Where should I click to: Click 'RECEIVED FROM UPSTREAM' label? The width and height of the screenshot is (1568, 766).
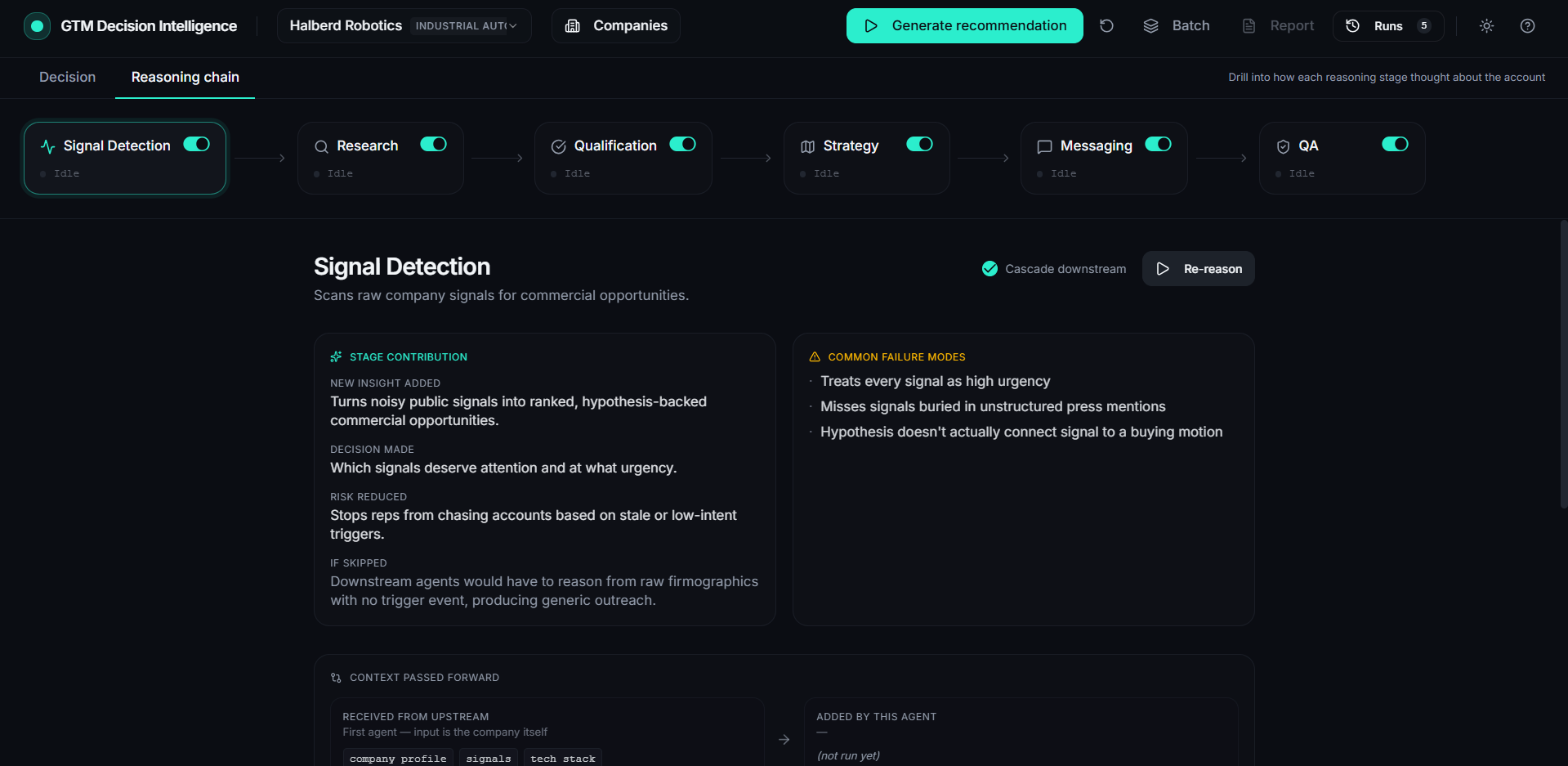click(x=416, y=717)
